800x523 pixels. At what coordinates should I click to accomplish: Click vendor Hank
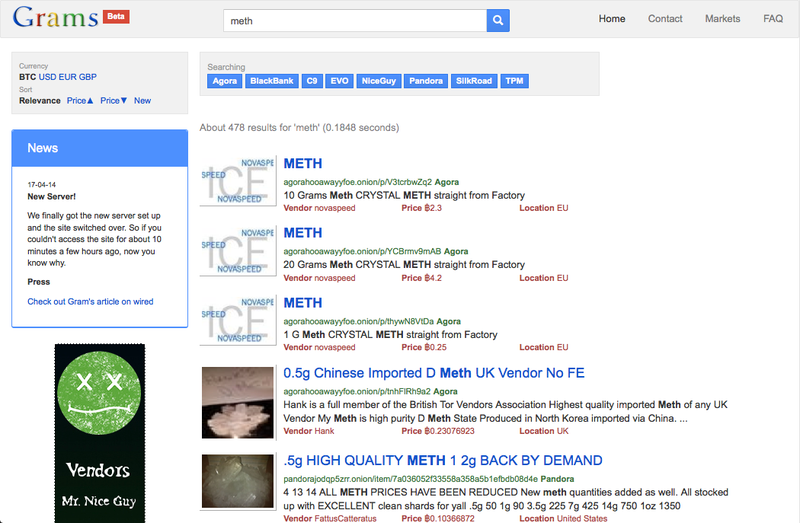click(x=324, y=431)
